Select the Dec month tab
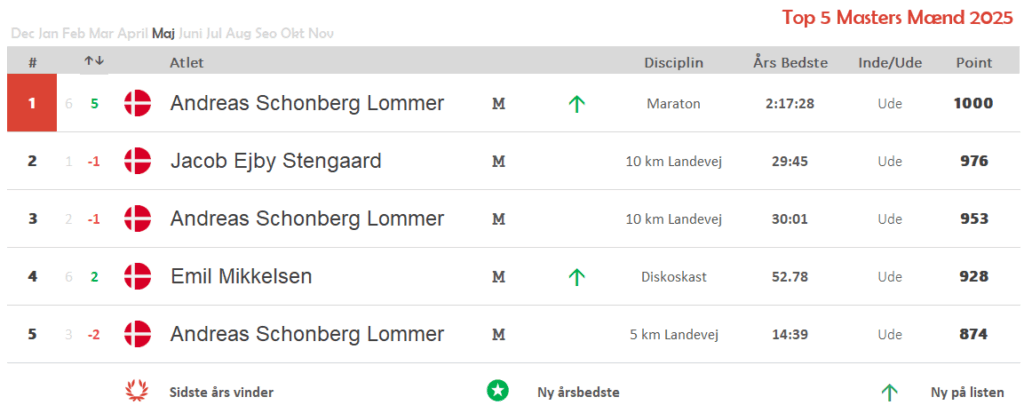Screen dimensions: 1024x405 pyautogui.click(x=23, y=33)
